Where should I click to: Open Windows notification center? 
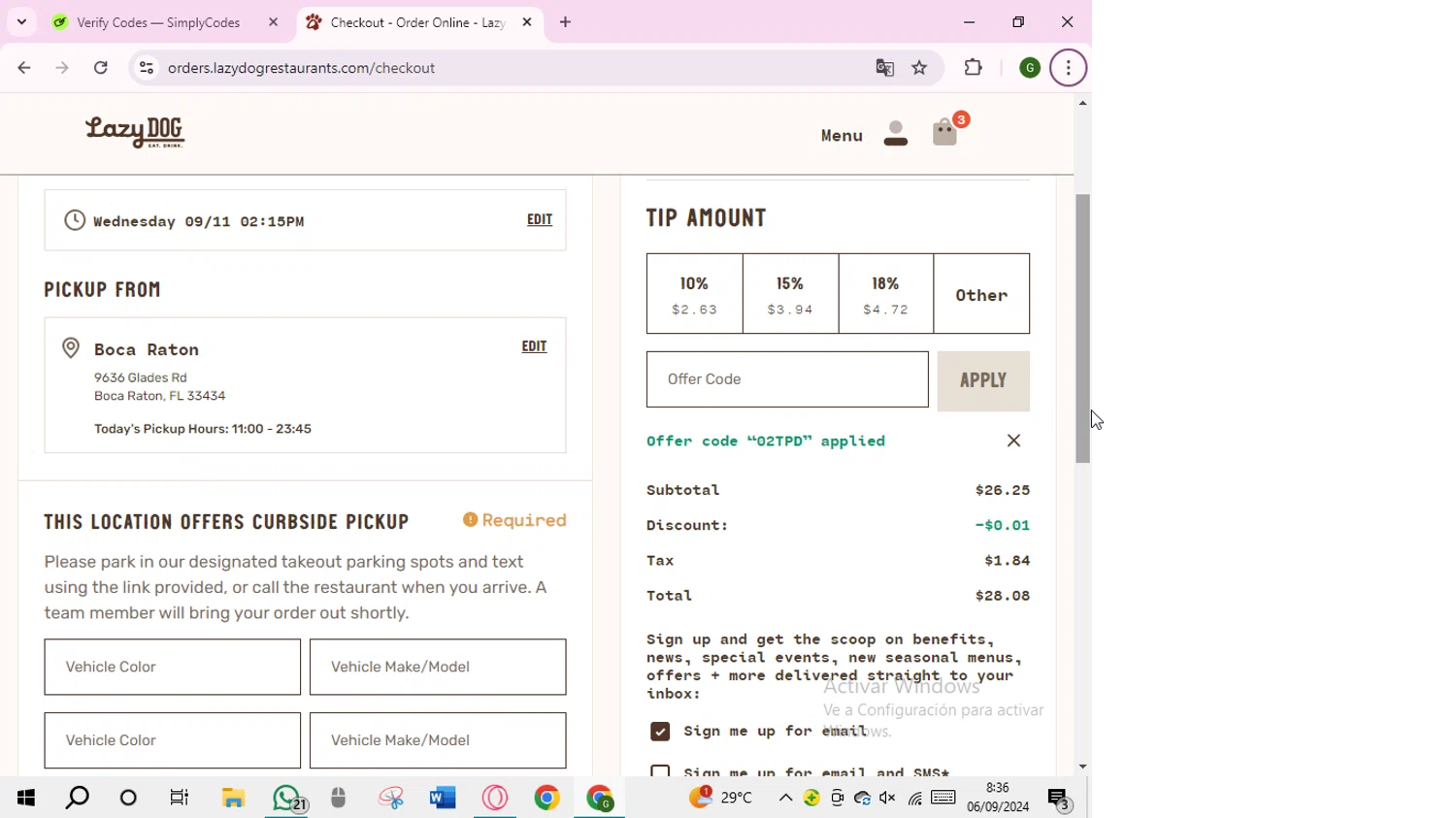coord(1059,799)
